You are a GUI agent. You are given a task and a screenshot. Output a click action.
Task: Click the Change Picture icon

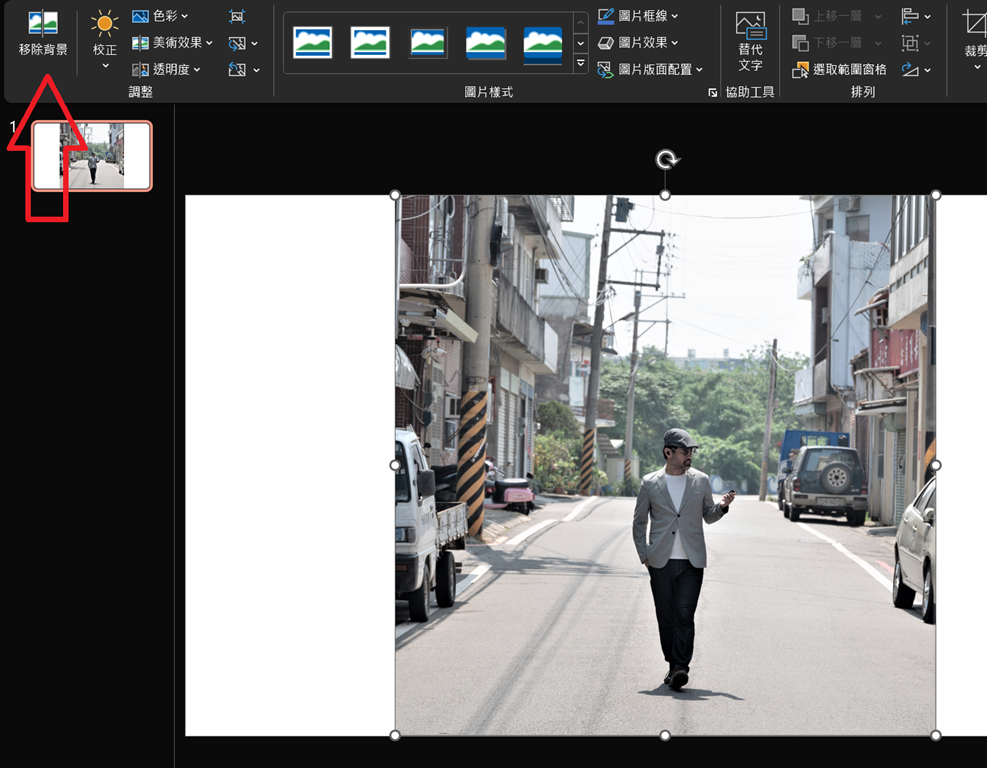click(237, 43)
